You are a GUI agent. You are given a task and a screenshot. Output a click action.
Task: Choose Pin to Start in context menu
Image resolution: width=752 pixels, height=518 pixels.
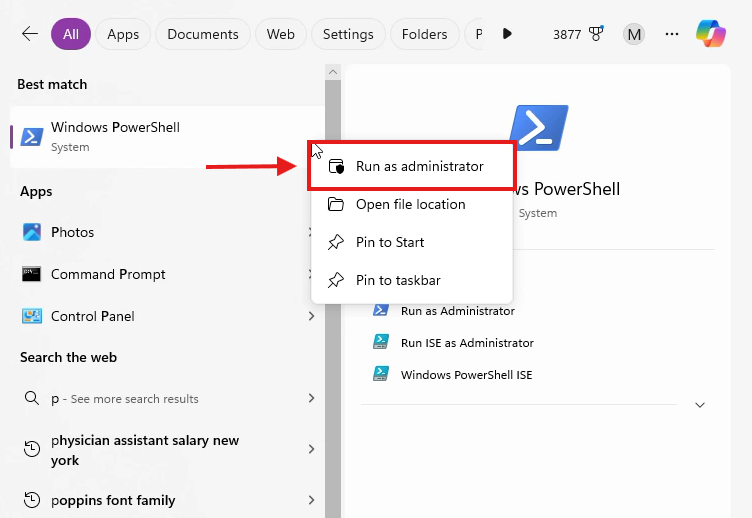point(412,242)
